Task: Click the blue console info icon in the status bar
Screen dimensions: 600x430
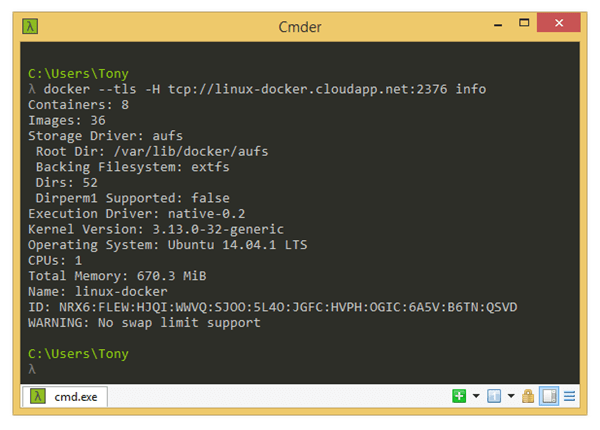Action: [x=494, y=396]
